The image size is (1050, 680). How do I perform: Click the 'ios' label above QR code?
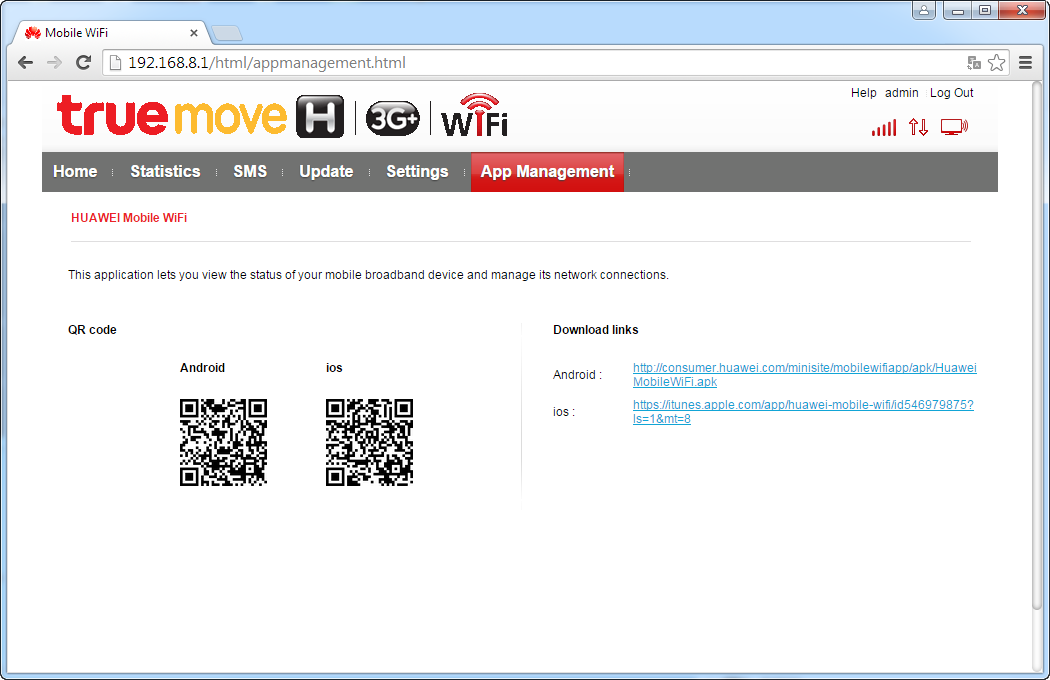[334, 368]
